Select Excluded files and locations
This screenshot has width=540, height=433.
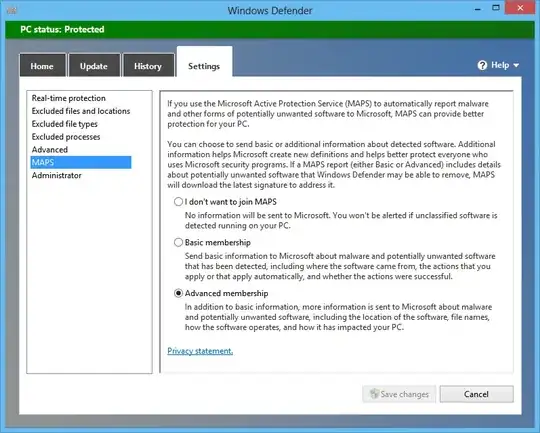coord(81,111)
